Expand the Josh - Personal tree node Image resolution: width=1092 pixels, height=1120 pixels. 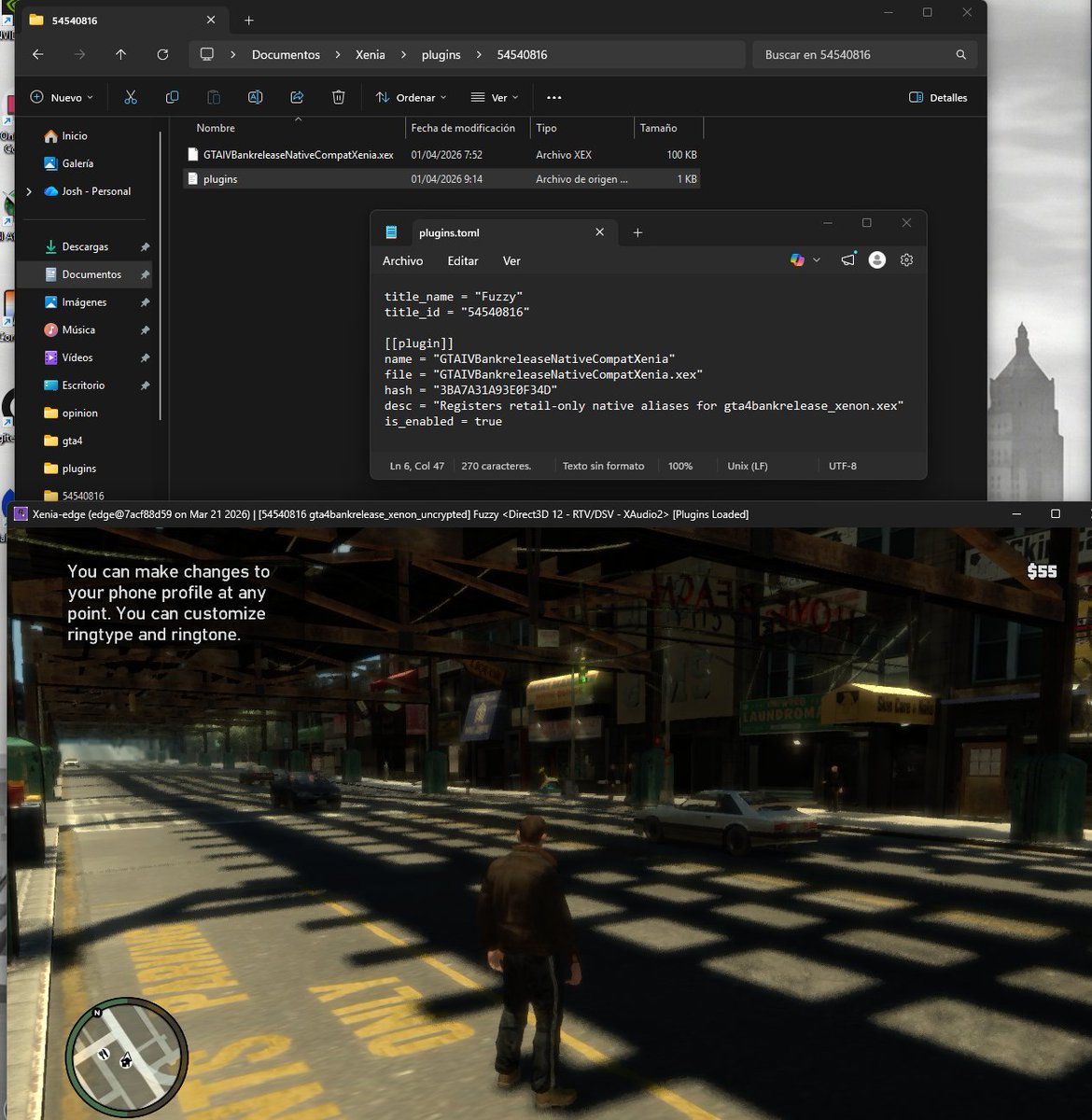point(29,191)
